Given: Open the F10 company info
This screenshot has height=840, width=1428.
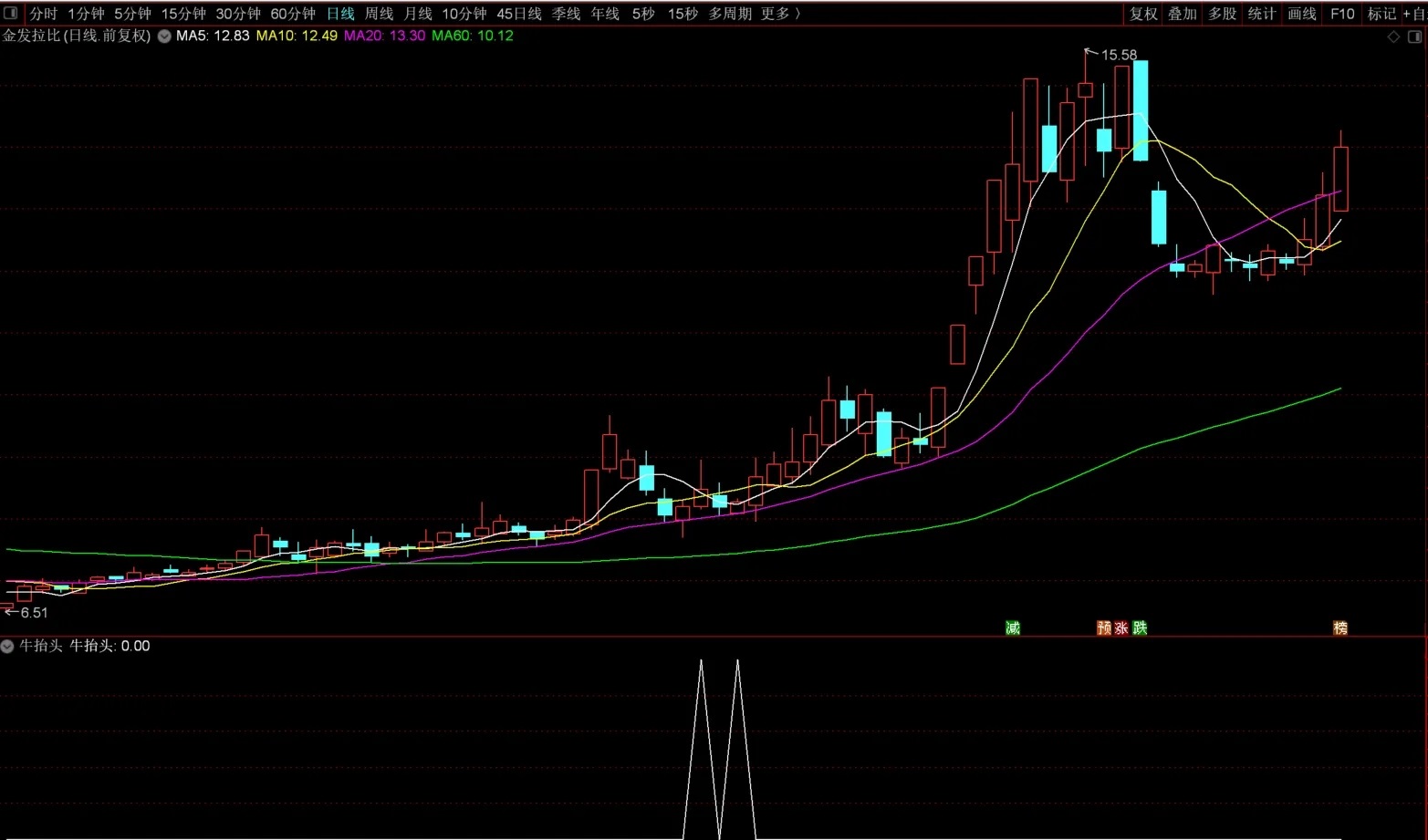Looking at the screenshot, I should point(1342,14).
